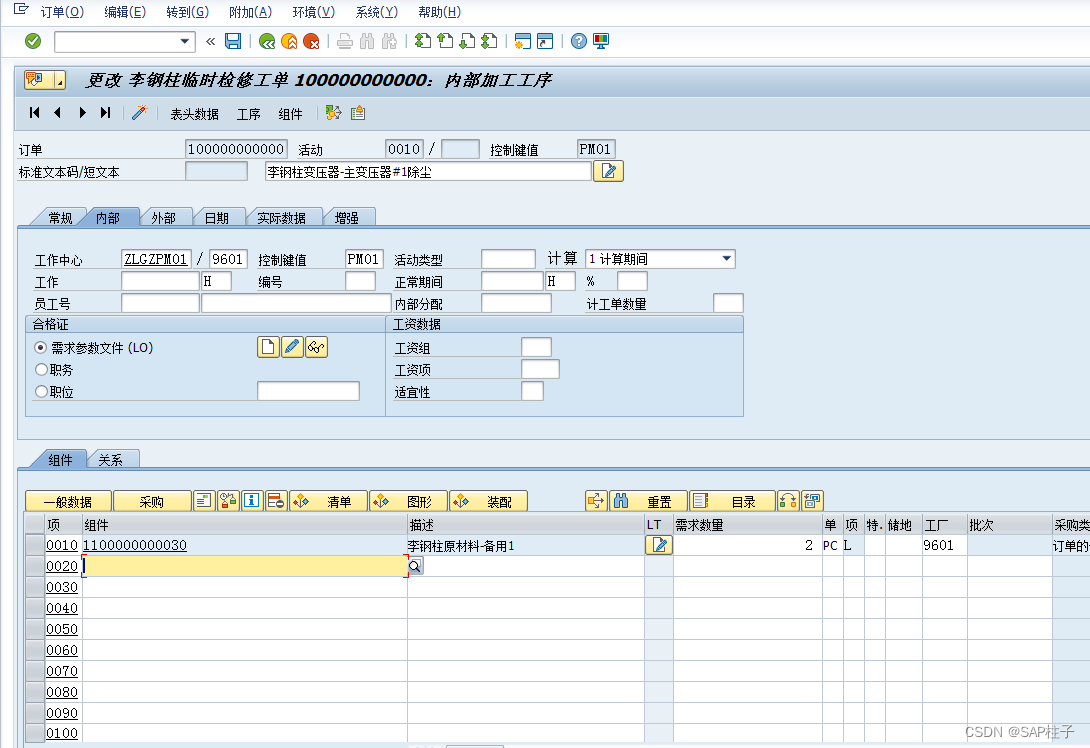Screen dimensions: 1090x748
Task: Click the 工序 toolbar button
Action: coord(248,114)
